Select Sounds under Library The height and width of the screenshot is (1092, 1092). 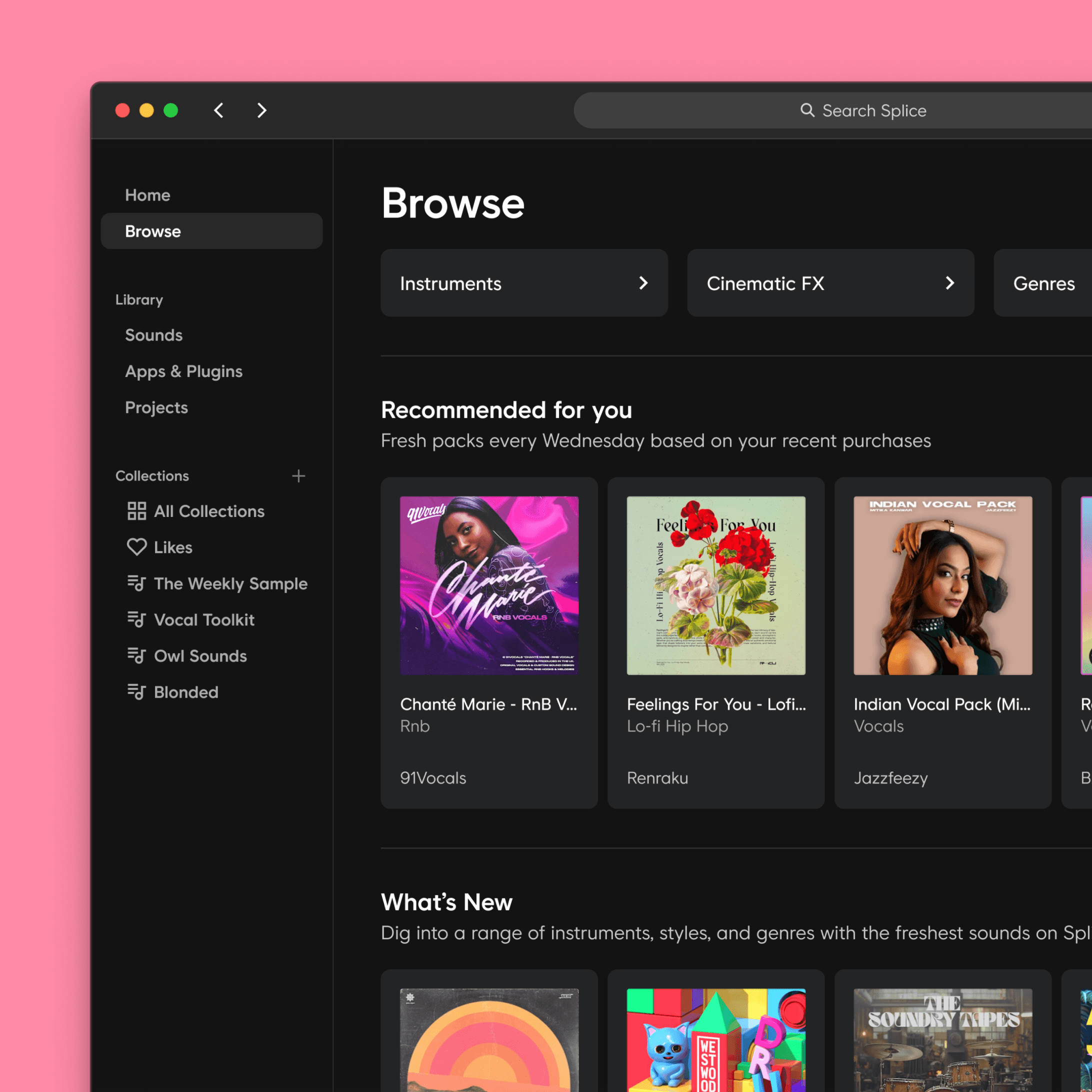(x=153, y=335)
